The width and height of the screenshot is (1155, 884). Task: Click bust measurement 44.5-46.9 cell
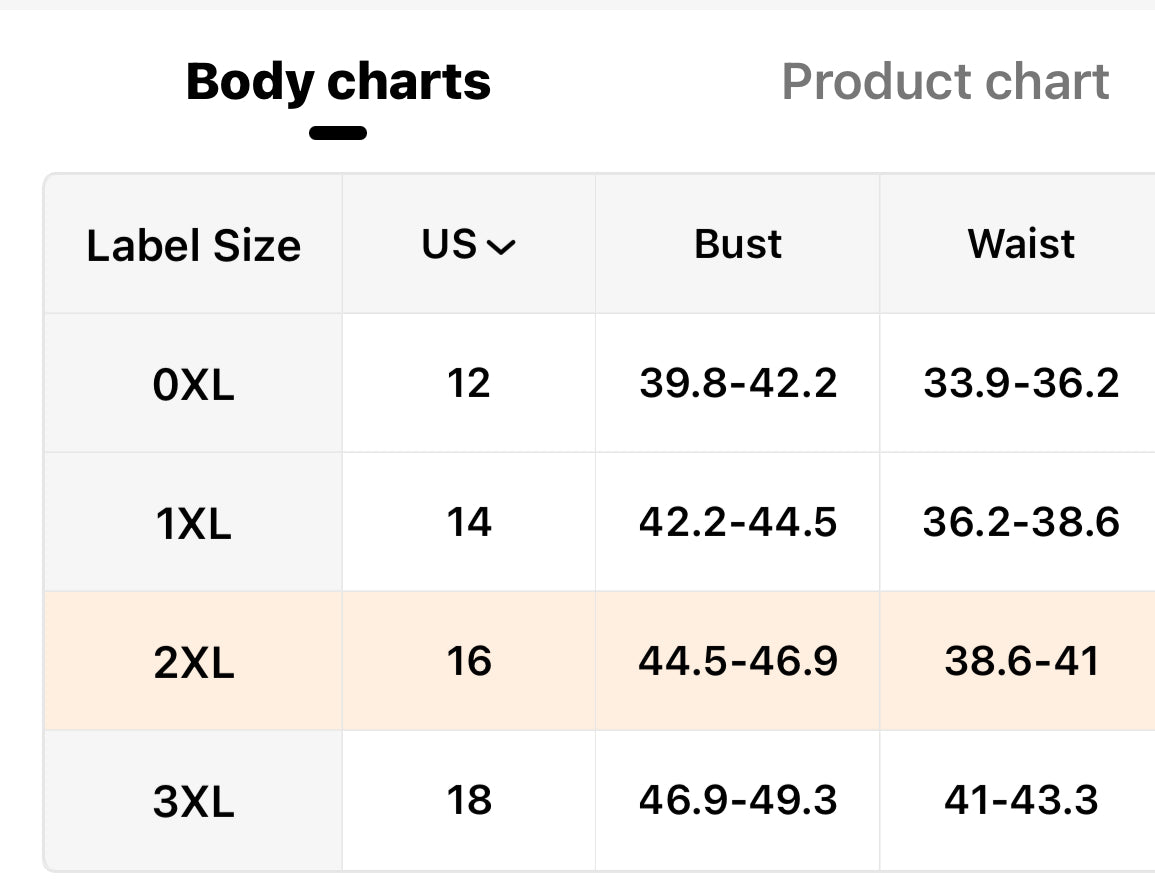pos(738,661)
